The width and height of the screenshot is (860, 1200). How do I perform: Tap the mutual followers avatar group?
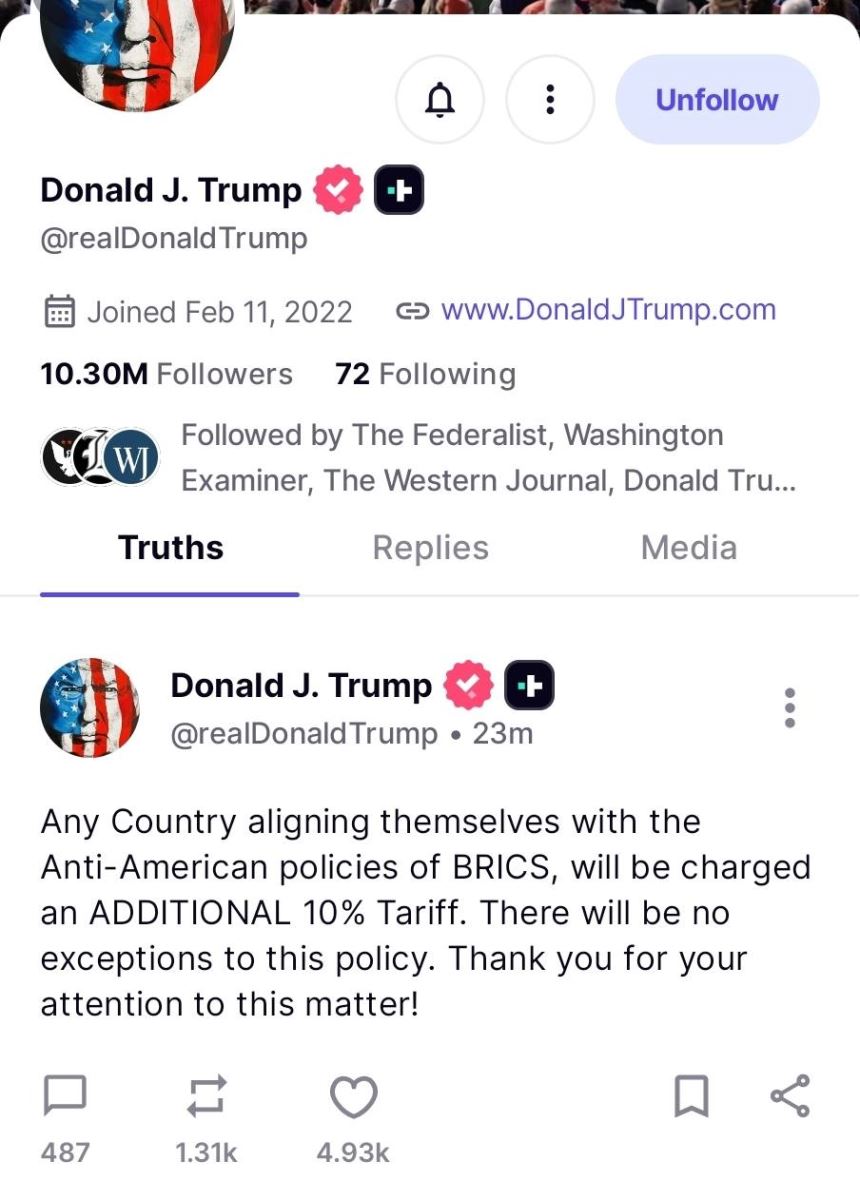point(100,457)
